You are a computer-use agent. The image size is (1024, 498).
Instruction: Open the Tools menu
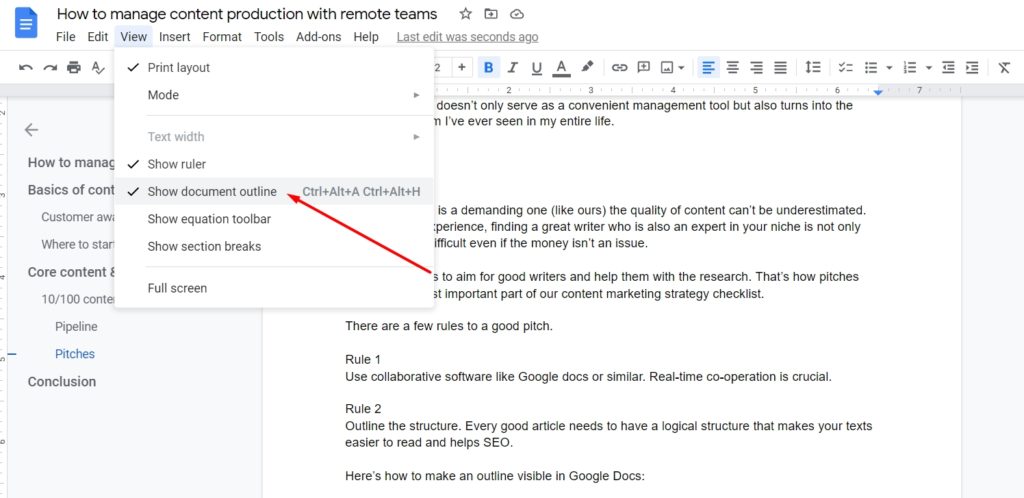tap(269, 37)
